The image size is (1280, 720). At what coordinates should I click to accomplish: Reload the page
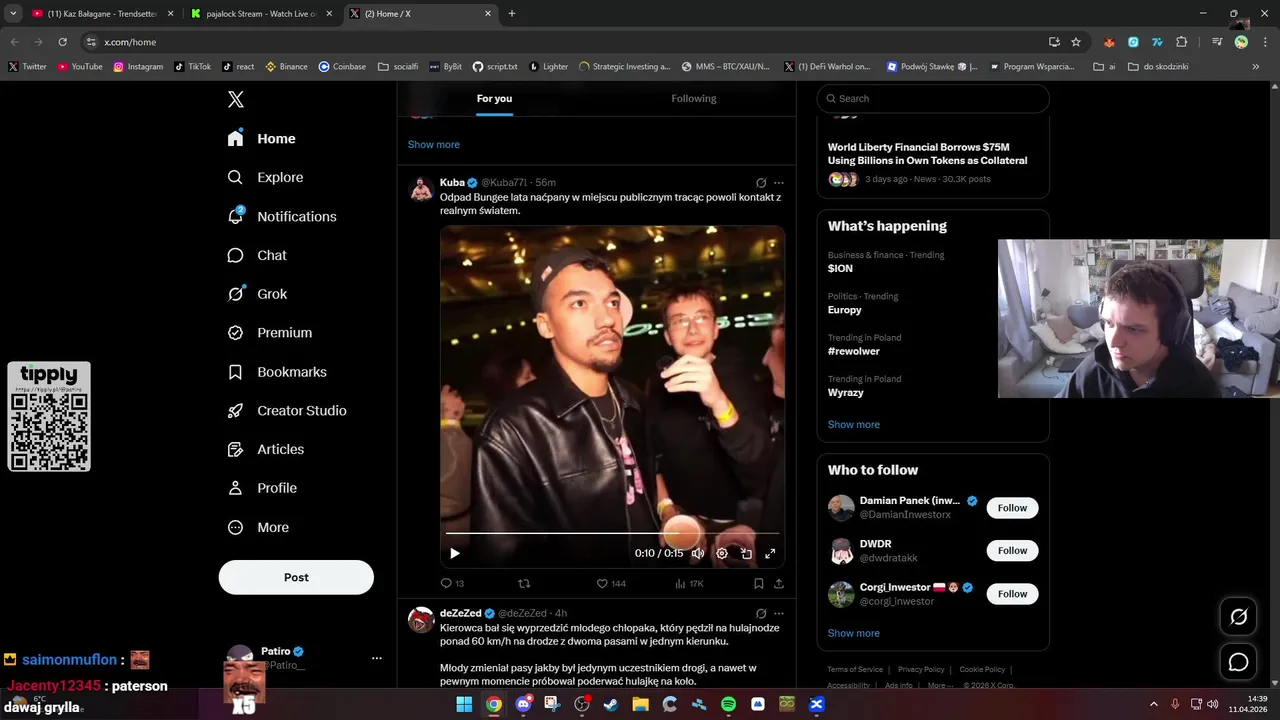63,42
